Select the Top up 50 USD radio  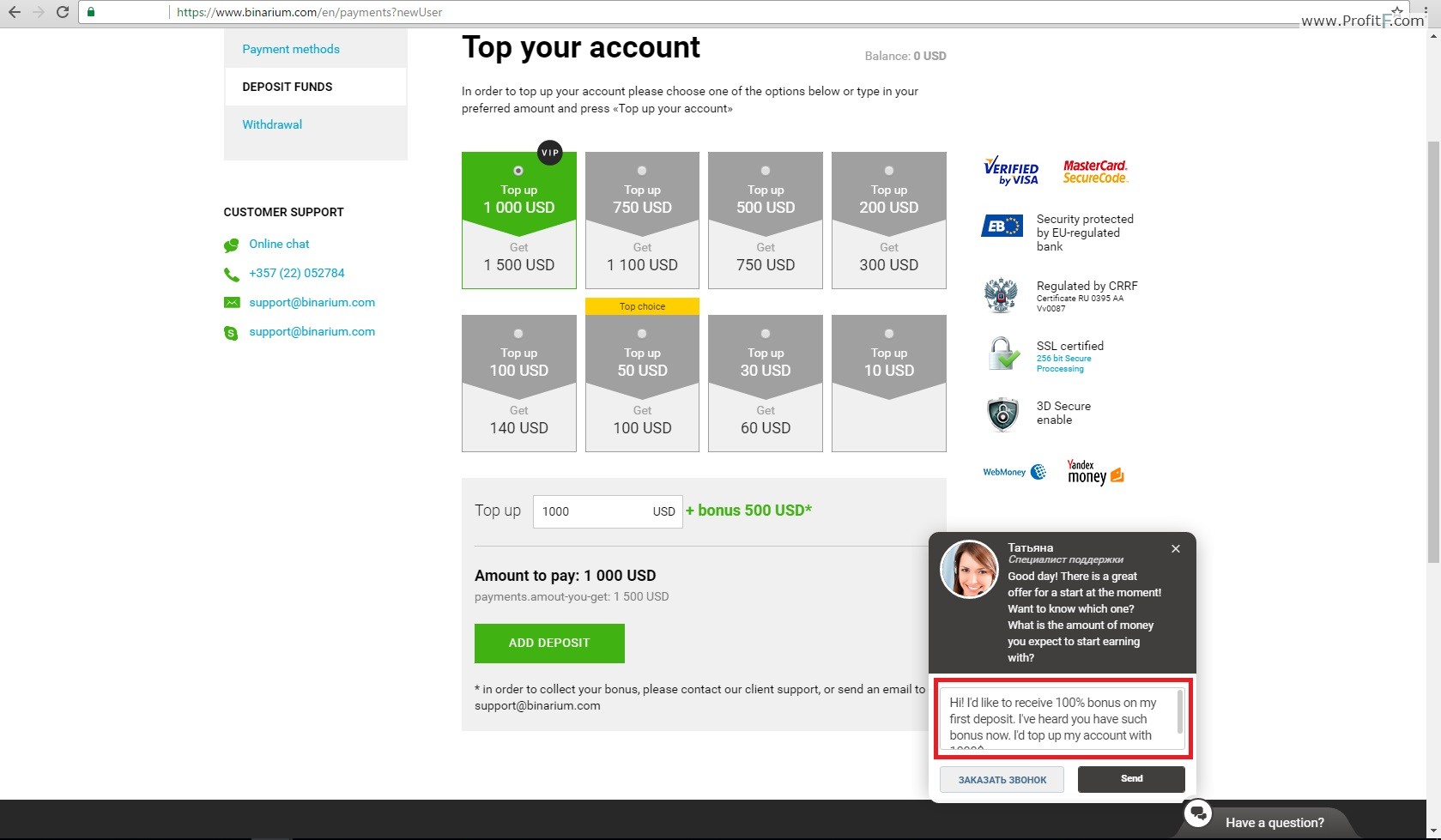[642, 334]
